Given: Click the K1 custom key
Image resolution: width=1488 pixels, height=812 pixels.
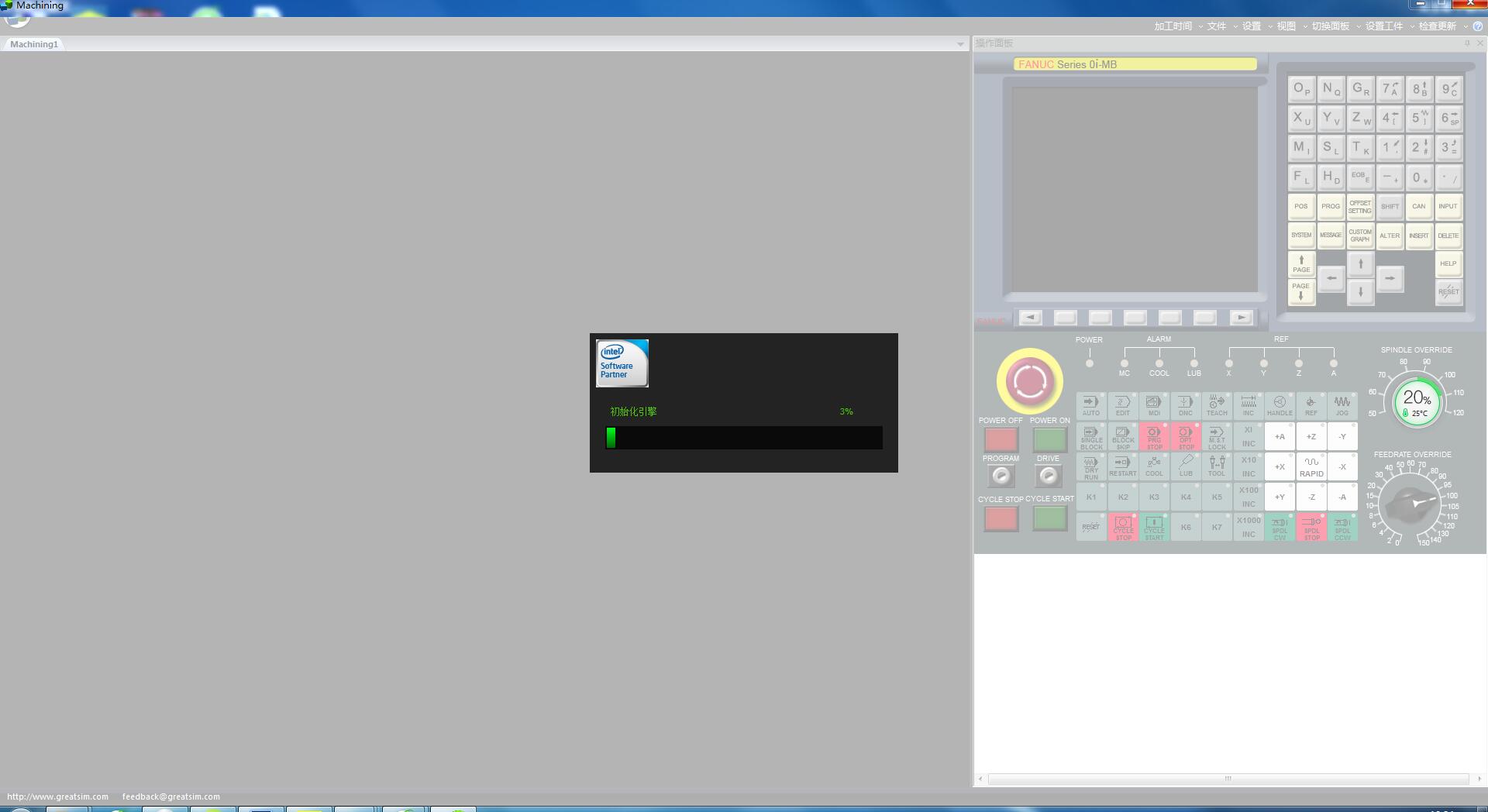Looking at the screenshot, I should point(1090,497).
